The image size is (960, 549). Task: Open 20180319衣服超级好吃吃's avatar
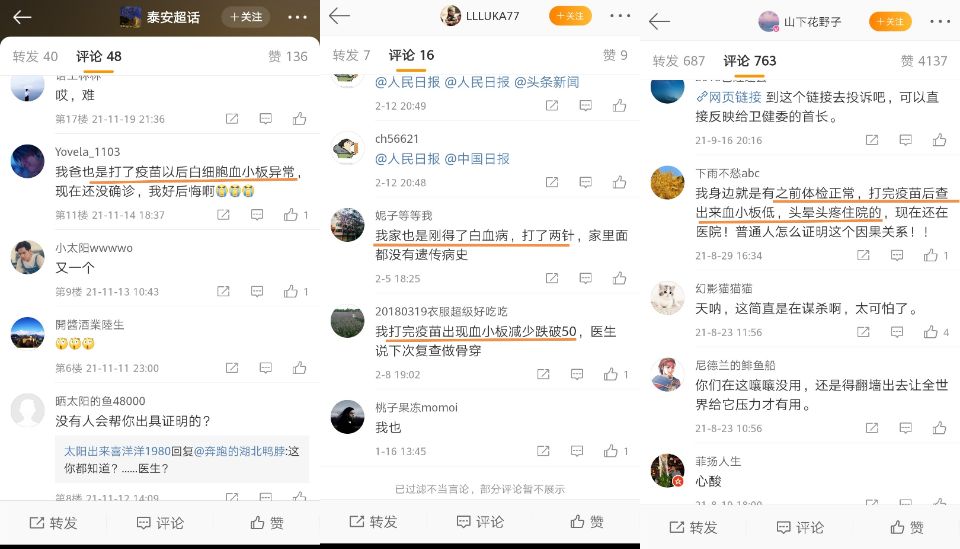348,321
